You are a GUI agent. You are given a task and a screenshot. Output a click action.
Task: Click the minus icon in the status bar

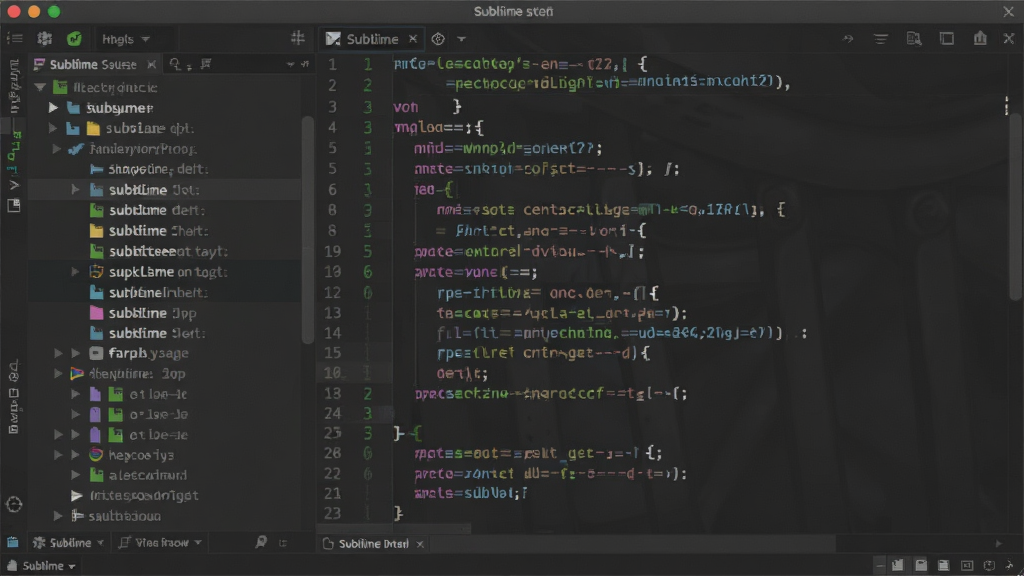(x=880, y=566)
